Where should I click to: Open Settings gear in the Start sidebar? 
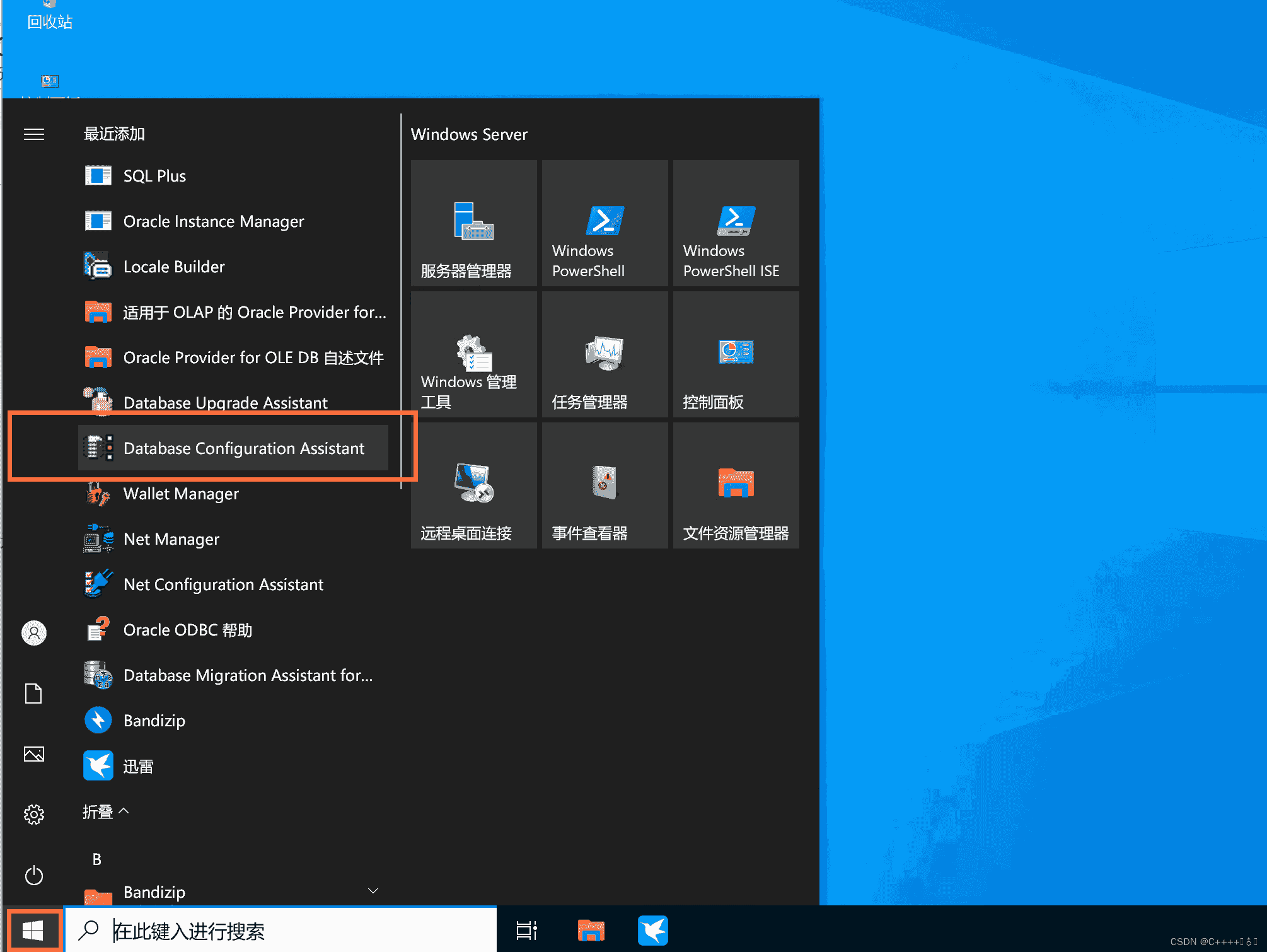34,814
